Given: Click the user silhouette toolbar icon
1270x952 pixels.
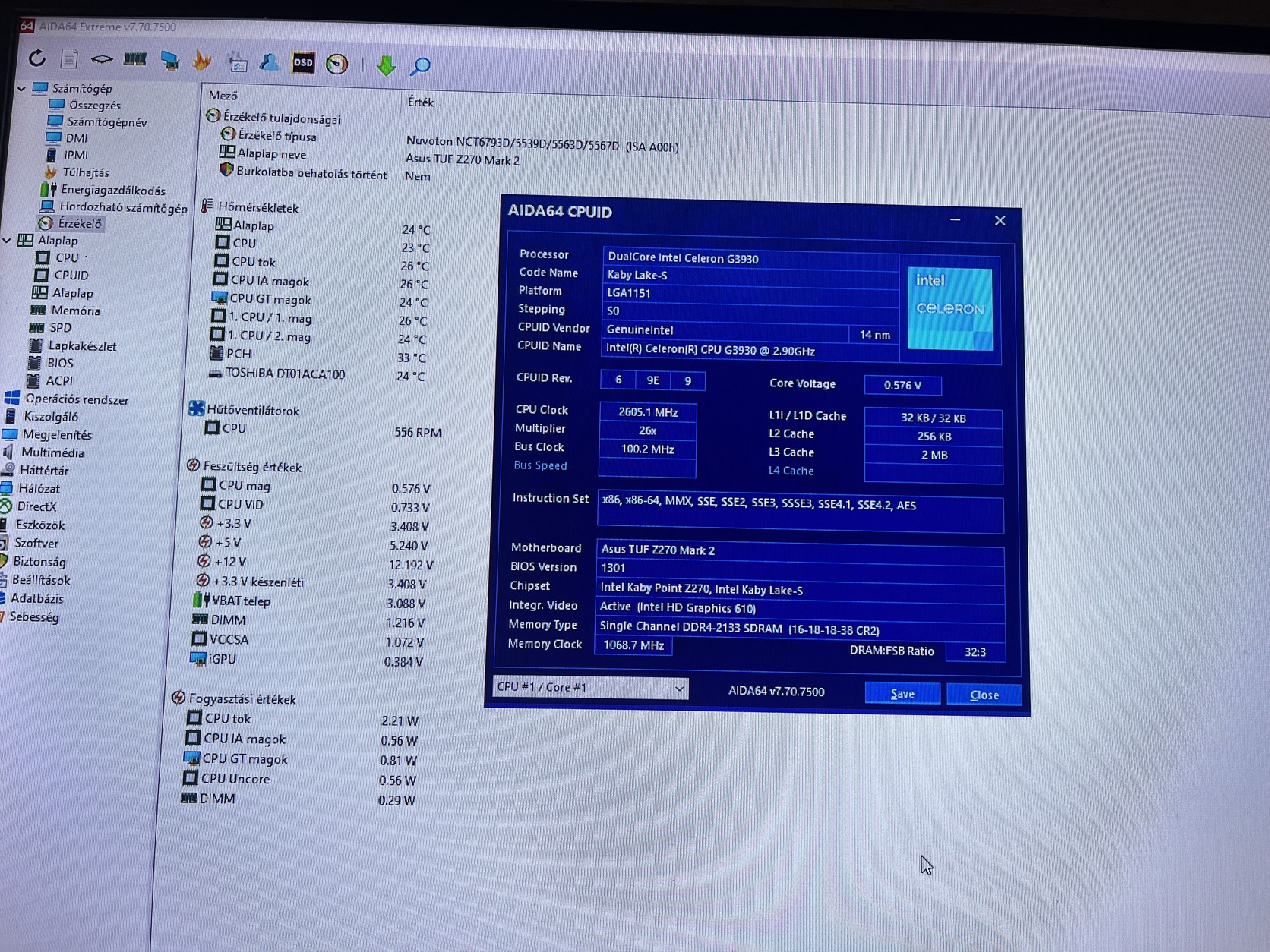Looking at the screenshot, I should [269, 62].
